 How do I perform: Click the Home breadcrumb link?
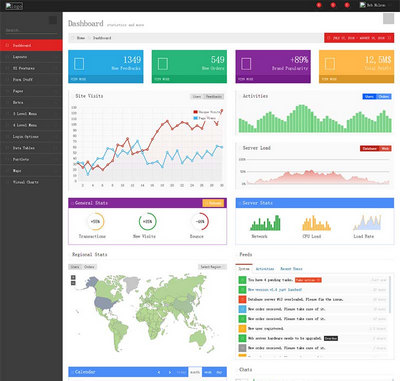(81, 38)
